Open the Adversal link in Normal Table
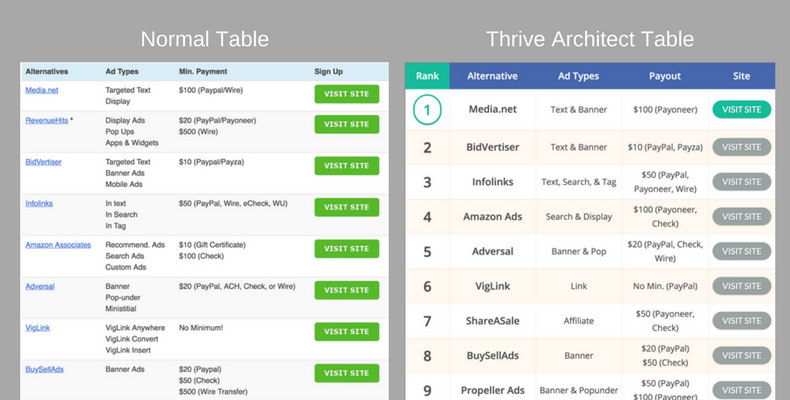This screenshot has height=400, width=790. (x=40, y=286)
